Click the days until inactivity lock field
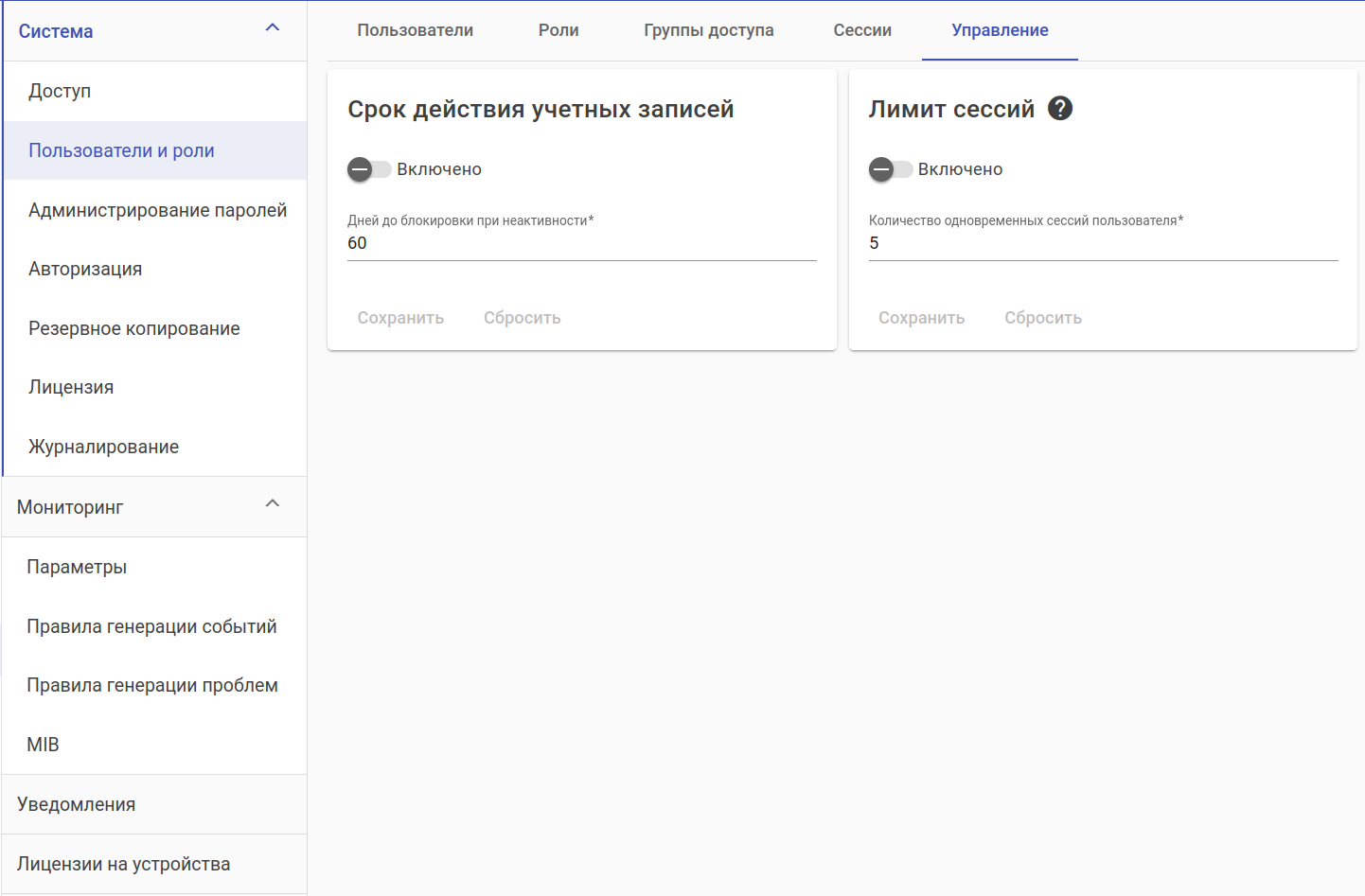The width and height of the screenshot is (1365, 896). point(581,243)
